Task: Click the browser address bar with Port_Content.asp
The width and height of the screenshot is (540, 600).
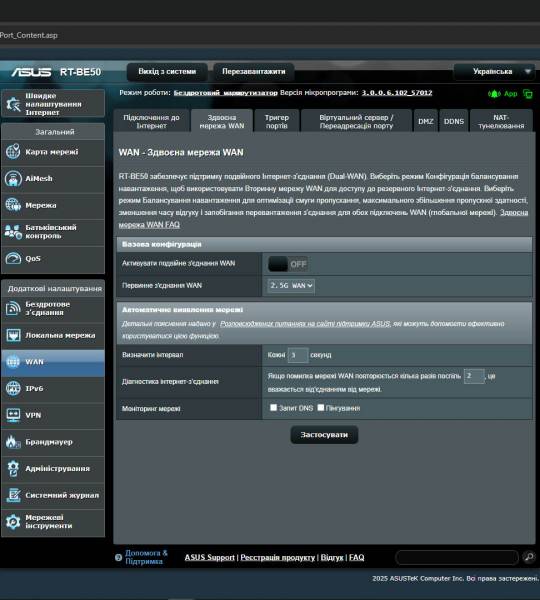Action: coord(268,35)
